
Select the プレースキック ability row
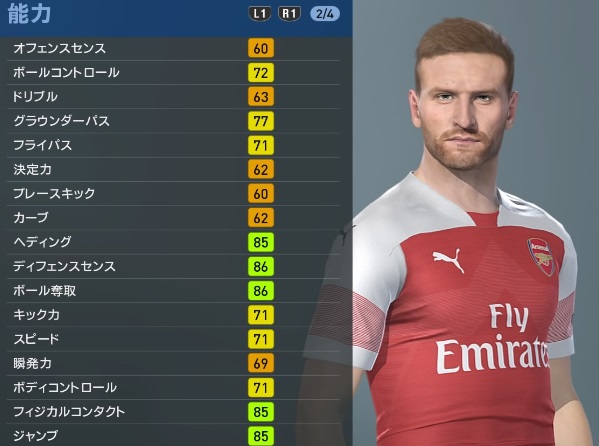click(173, 193)
